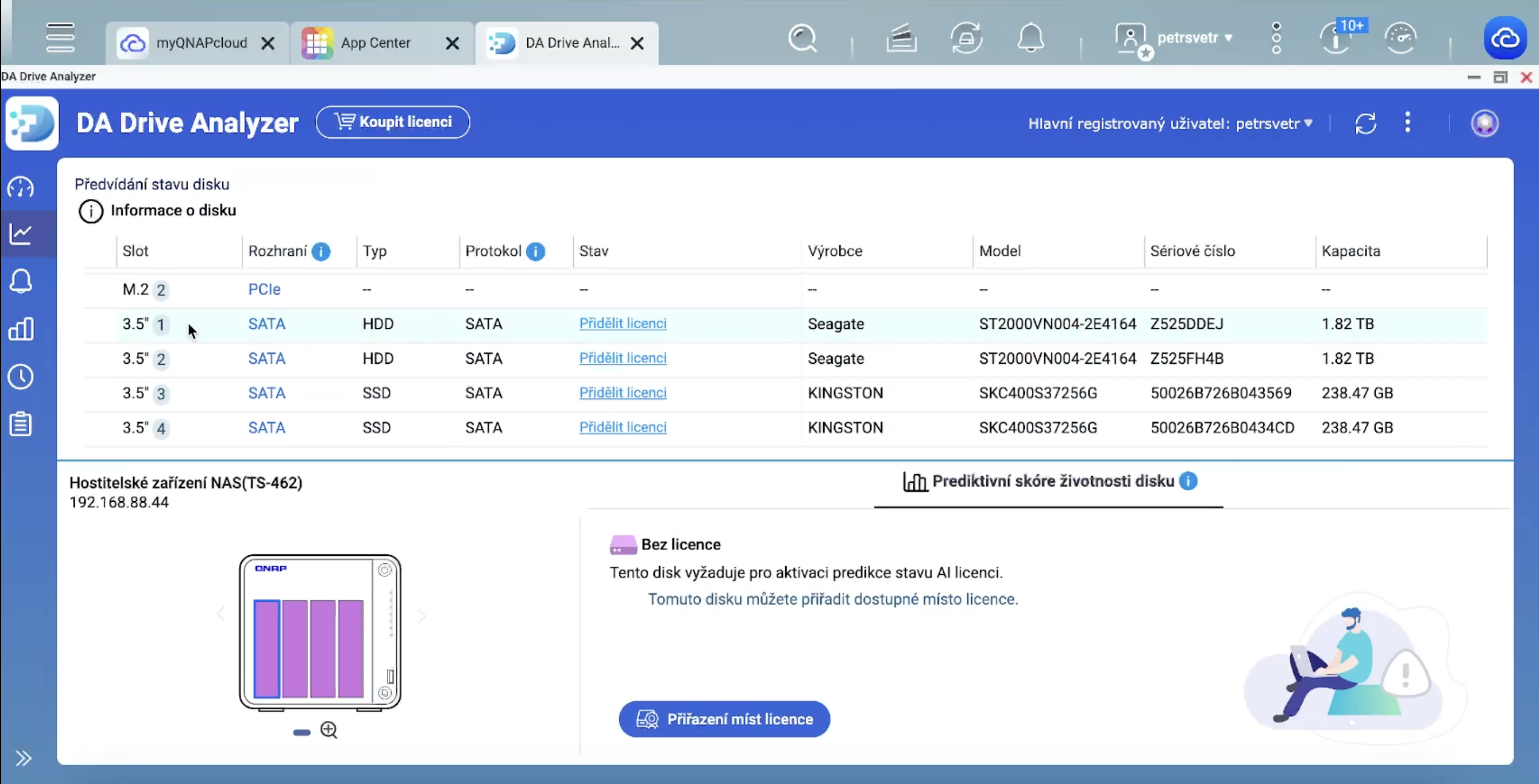
Task: Click the Rozhraní info icon
Action: pyautogui.click(x=321, y=251)
